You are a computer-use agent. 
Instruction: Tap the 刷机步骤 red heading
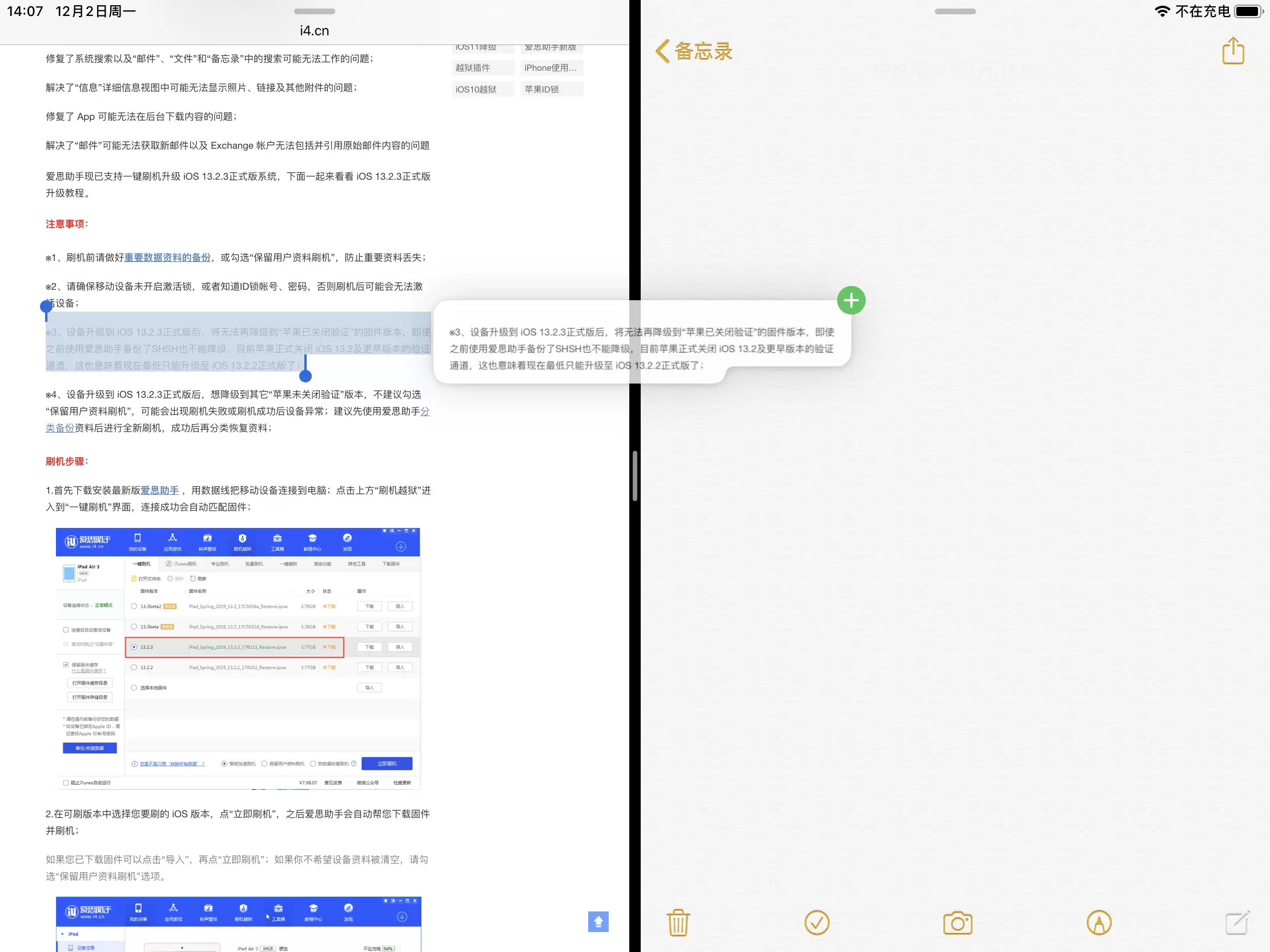click(67, 461)
